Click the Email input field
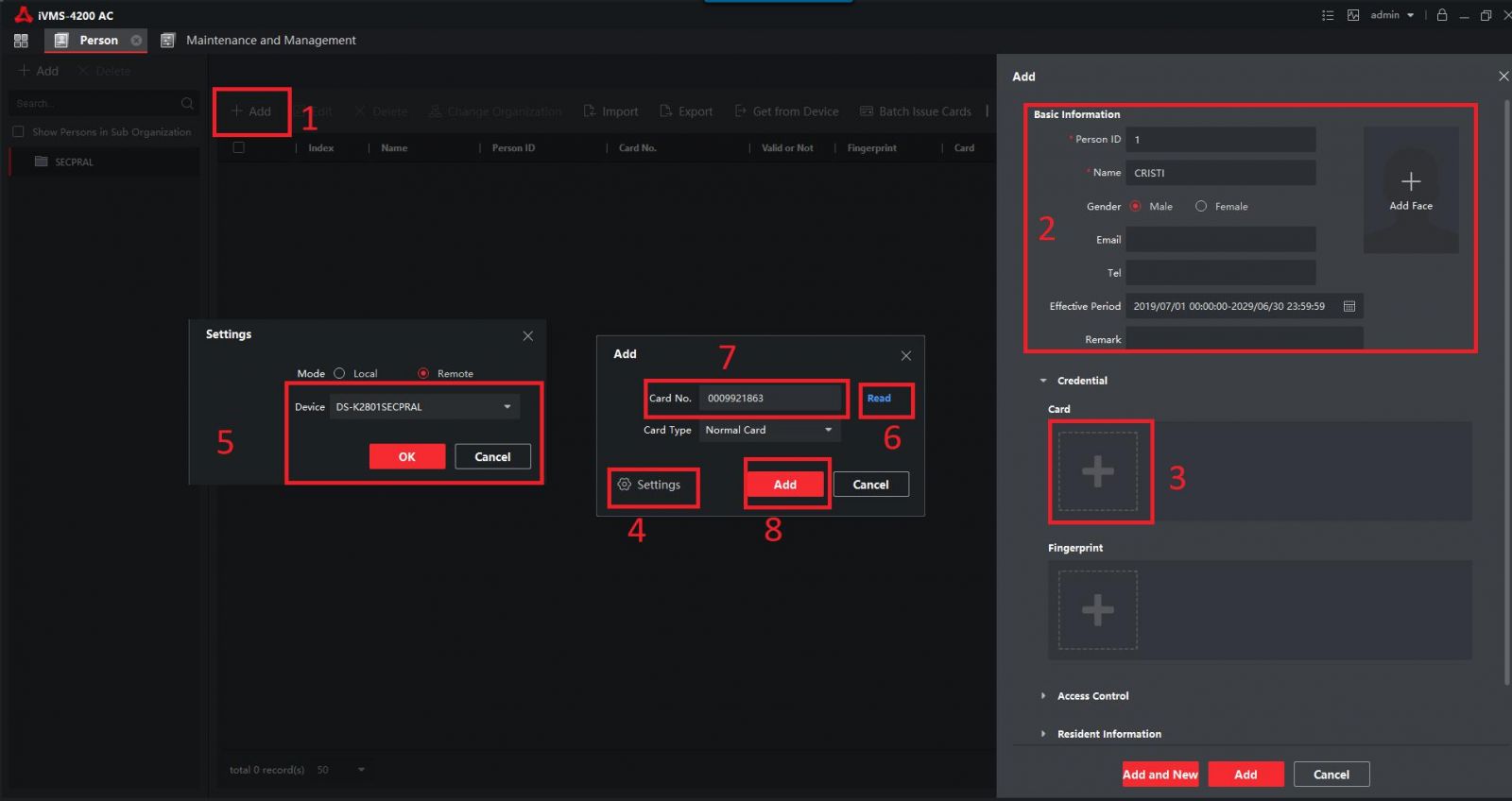This screenshot has width=1512, height=801. pyautogui.click(x=1220, y=240)
